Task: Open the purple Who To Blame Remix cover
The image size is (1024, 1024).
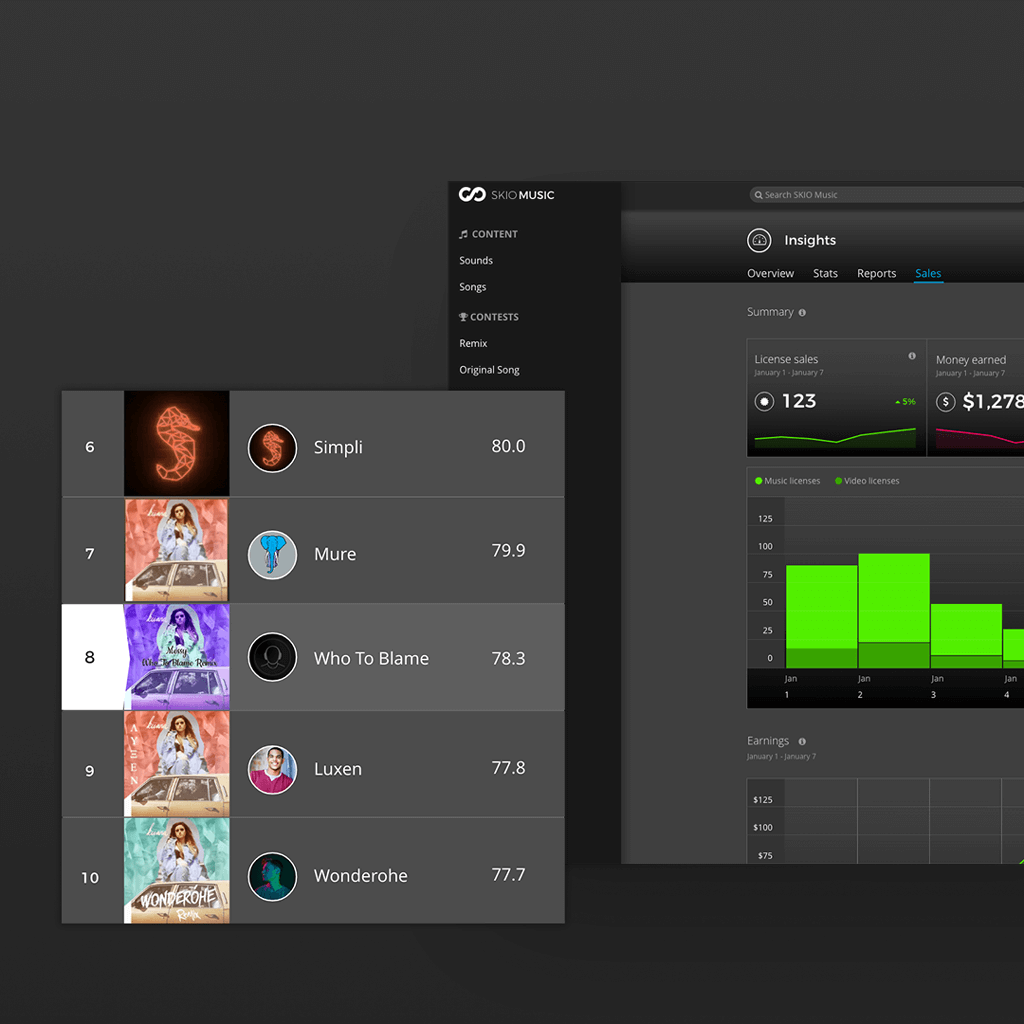Action: pos(176,657)
